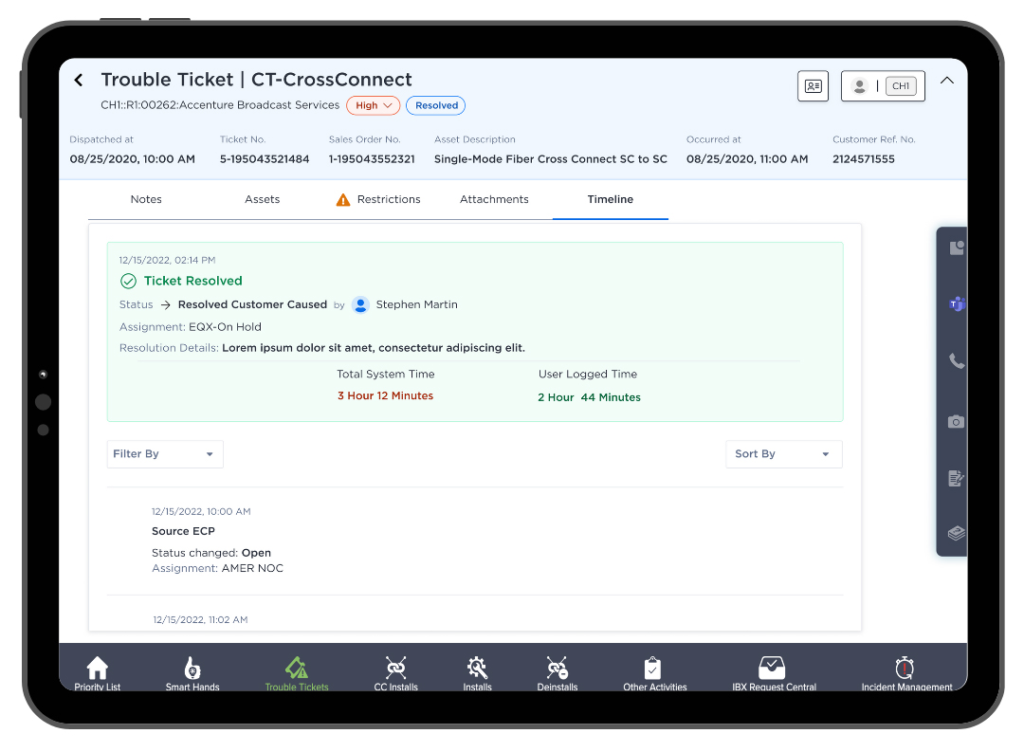Open CC Installs in bottom bar
Image resolution: width=1024 pixels, height=752 pixels.
click(x=396, y=673)
